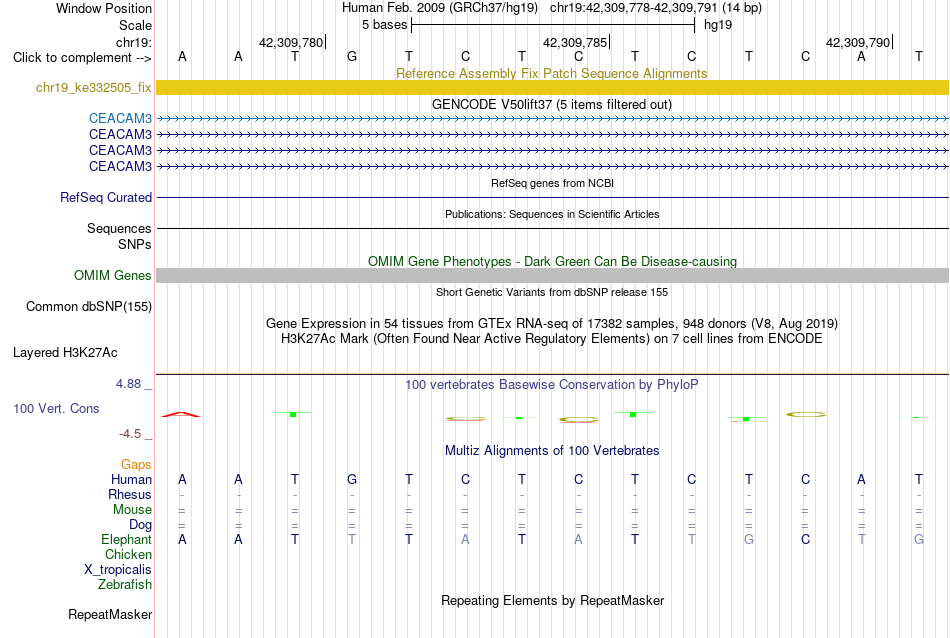Image resolution: width=950 pixels, height=638 pixels.
Task: Click 'Short Genetic Variants from dbSNP release 155'
Action: (552, 292)
